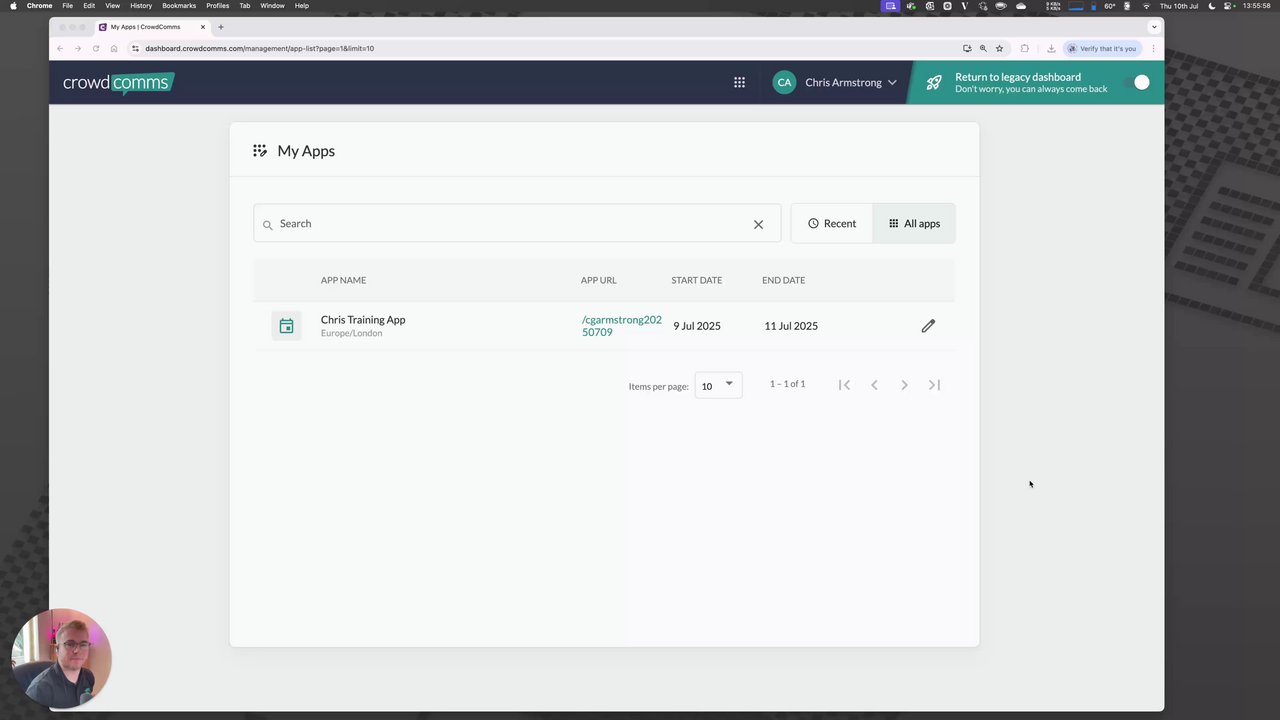Open the Items per page dropdown
The height and width of the screenshot is (720, 1280).
(x=718, y=385)
